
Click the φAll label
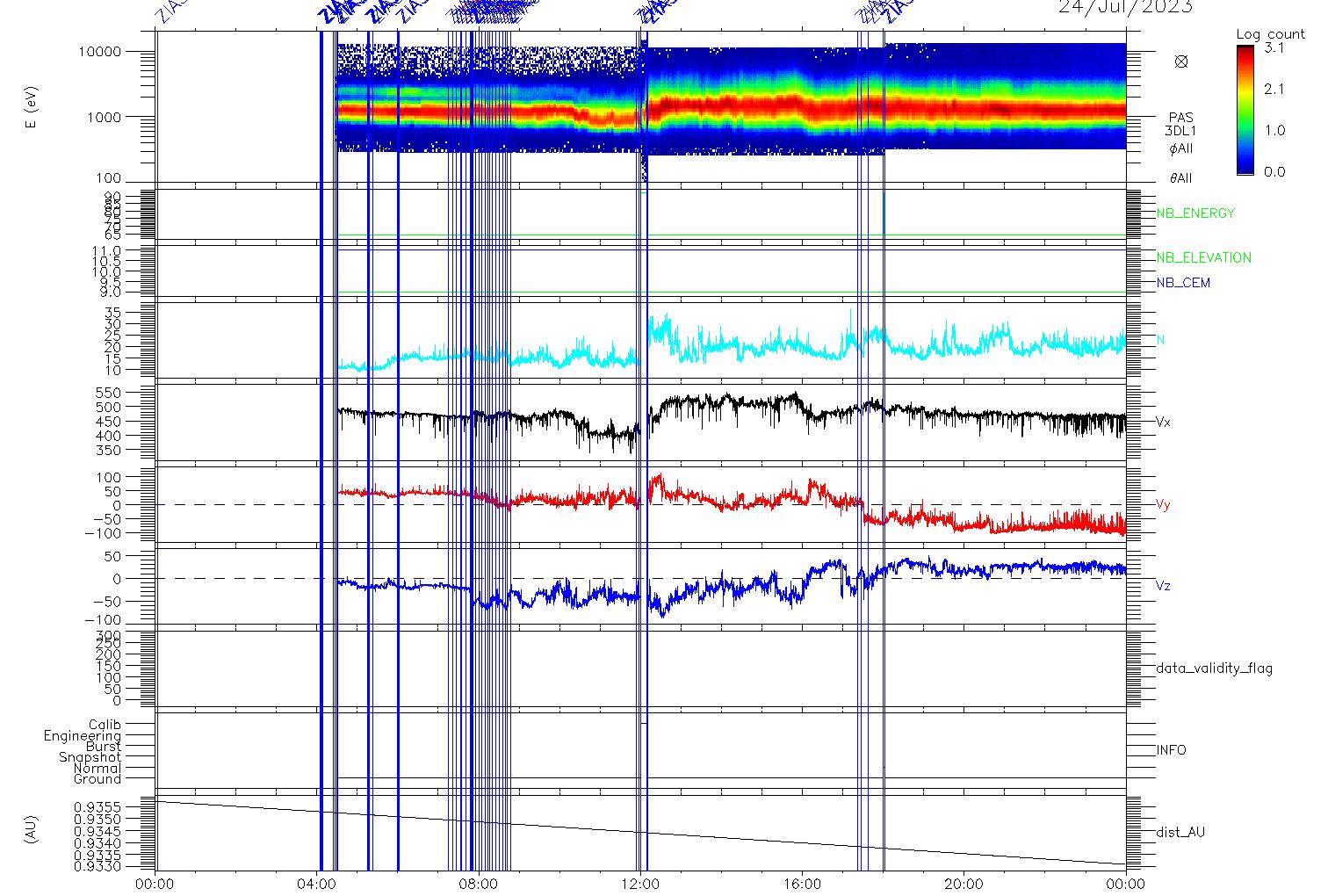click(1181, 148)
